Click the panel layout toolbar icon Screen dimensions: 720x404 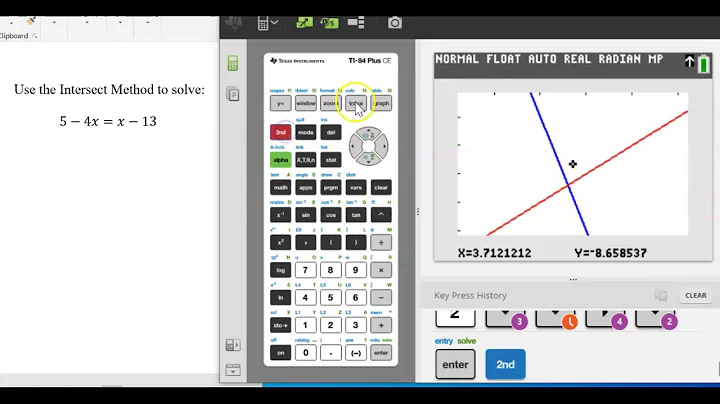point(356,22)
